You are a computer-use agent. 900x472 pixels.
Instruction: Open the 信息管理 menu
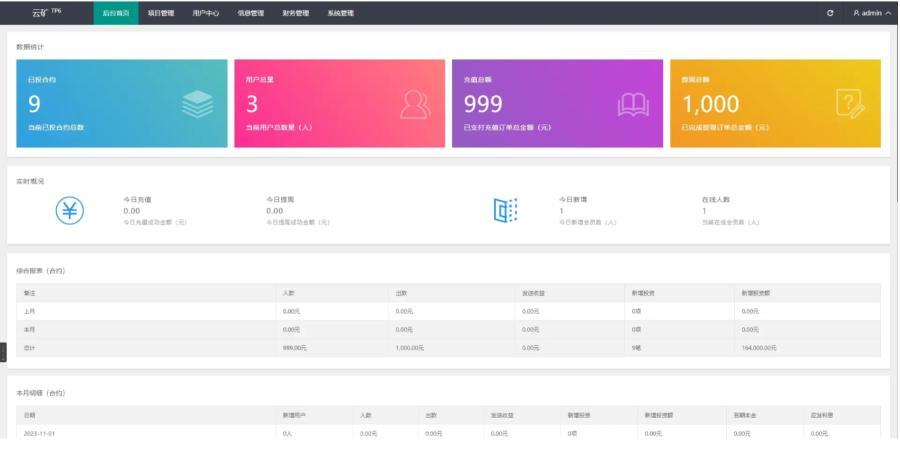[251, 13]
